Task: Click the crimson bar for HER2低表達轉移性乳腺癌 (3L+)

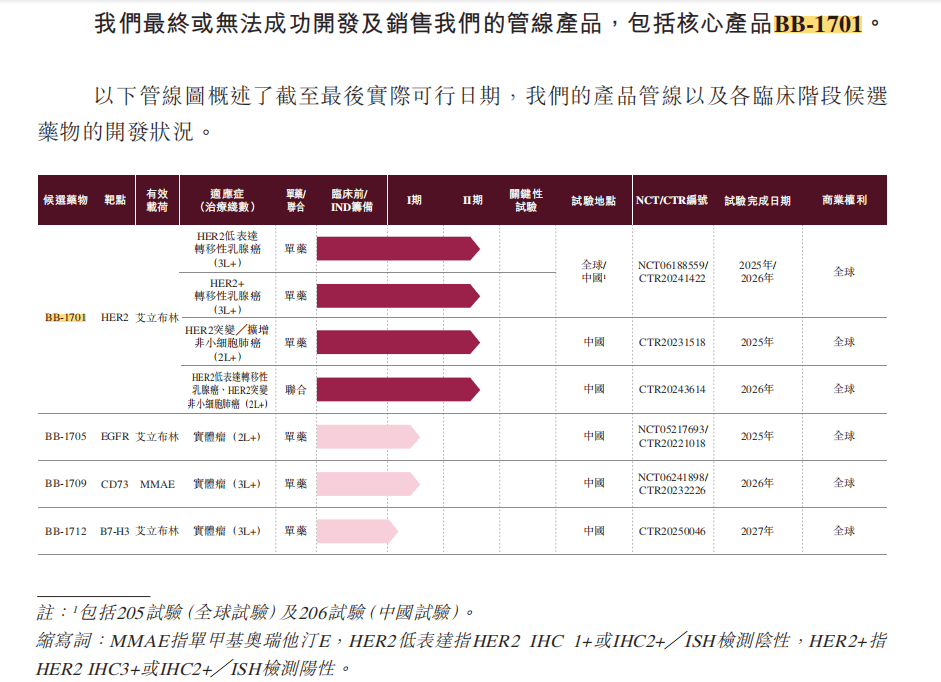Action: (397, 248)
